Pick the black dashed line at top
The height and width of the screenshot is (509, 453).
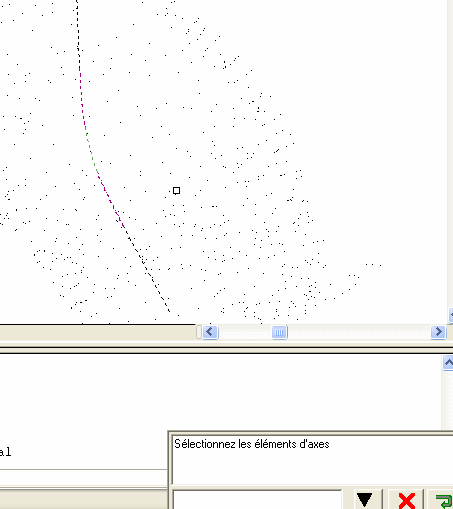click(78, 33)
